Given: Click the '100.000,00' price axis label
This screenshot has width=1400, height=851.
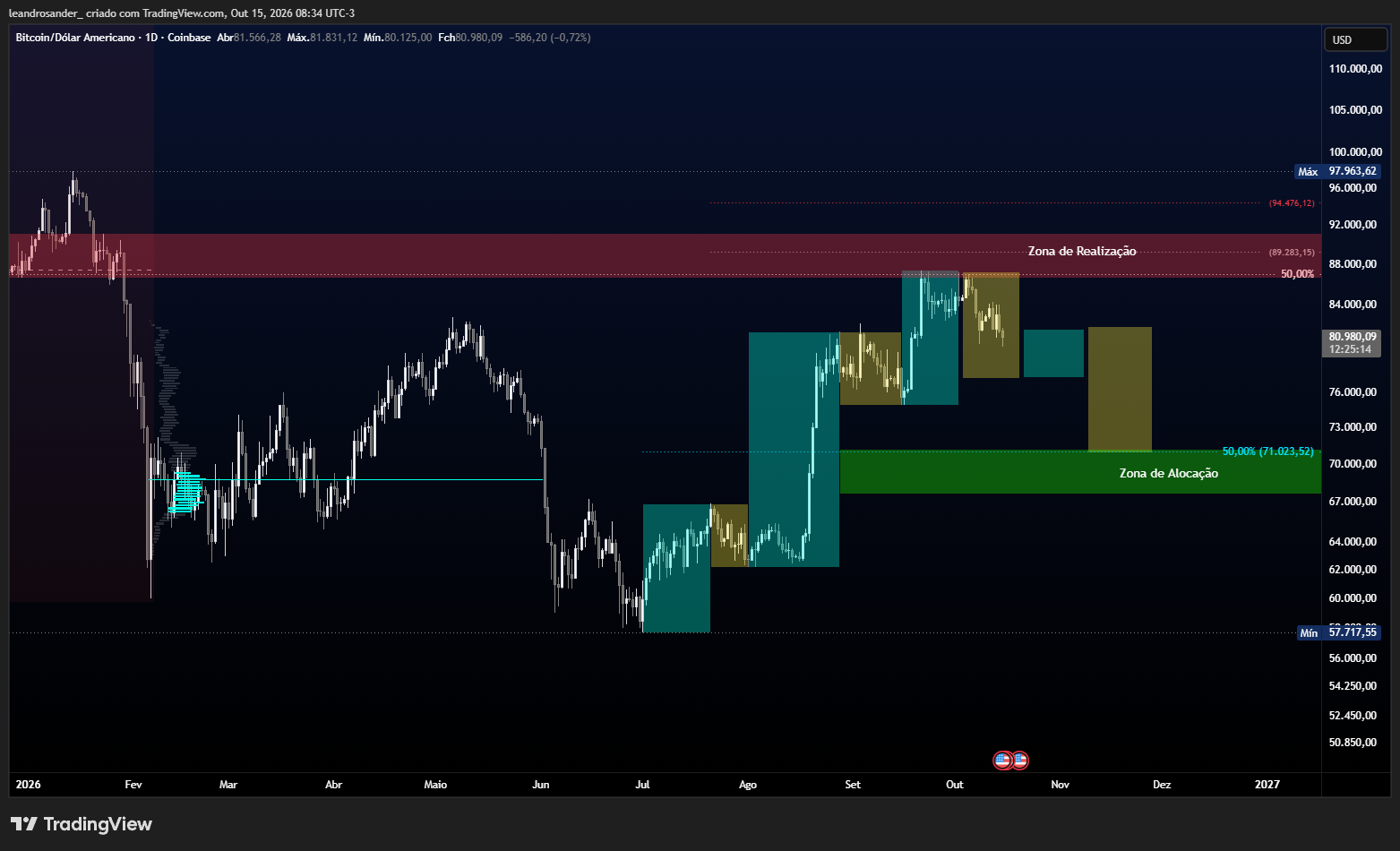Looking at the screenshot, I should coord(1355,152).
